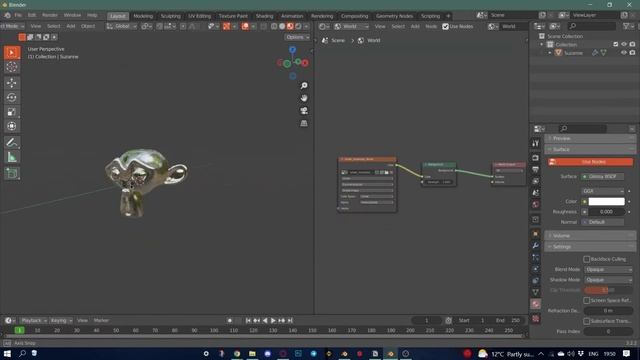Open the Particles properties tab
The height and width of the screenshot is (360, 640).
coord(536,257)
